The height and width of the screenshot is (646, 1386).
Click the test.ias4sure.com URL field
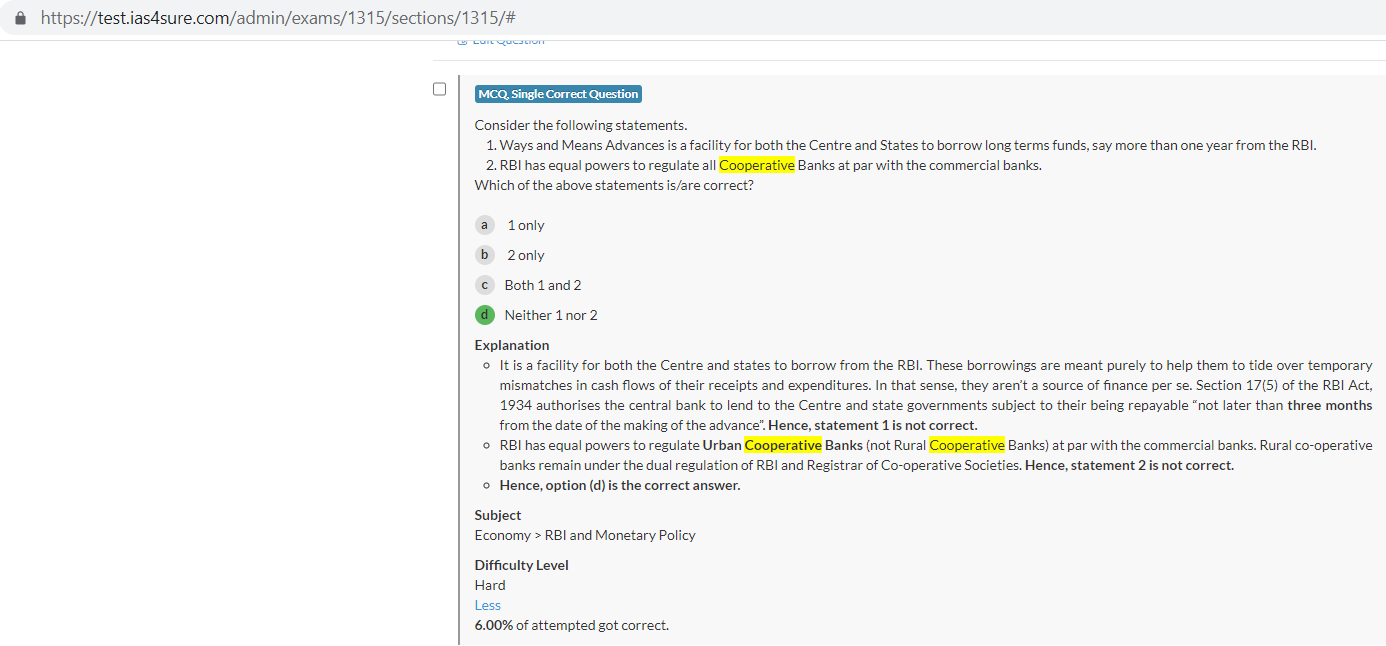click(x=278, y=18)
